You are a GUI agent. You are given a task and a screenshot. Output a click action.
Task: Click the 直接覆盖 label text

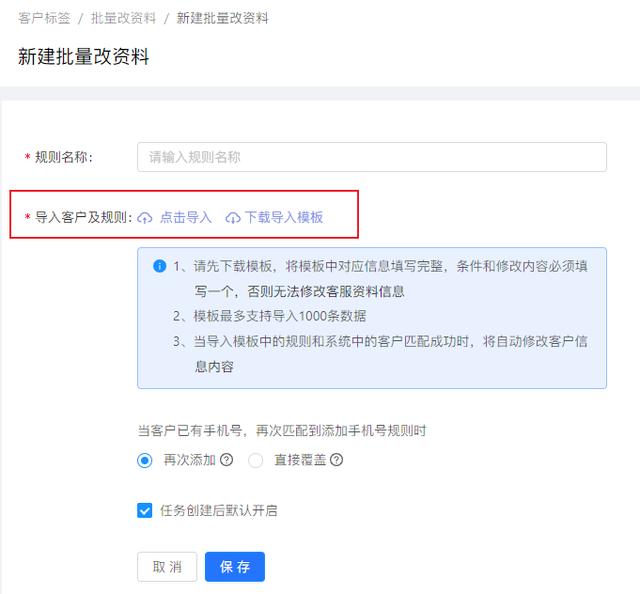(300, 460)
